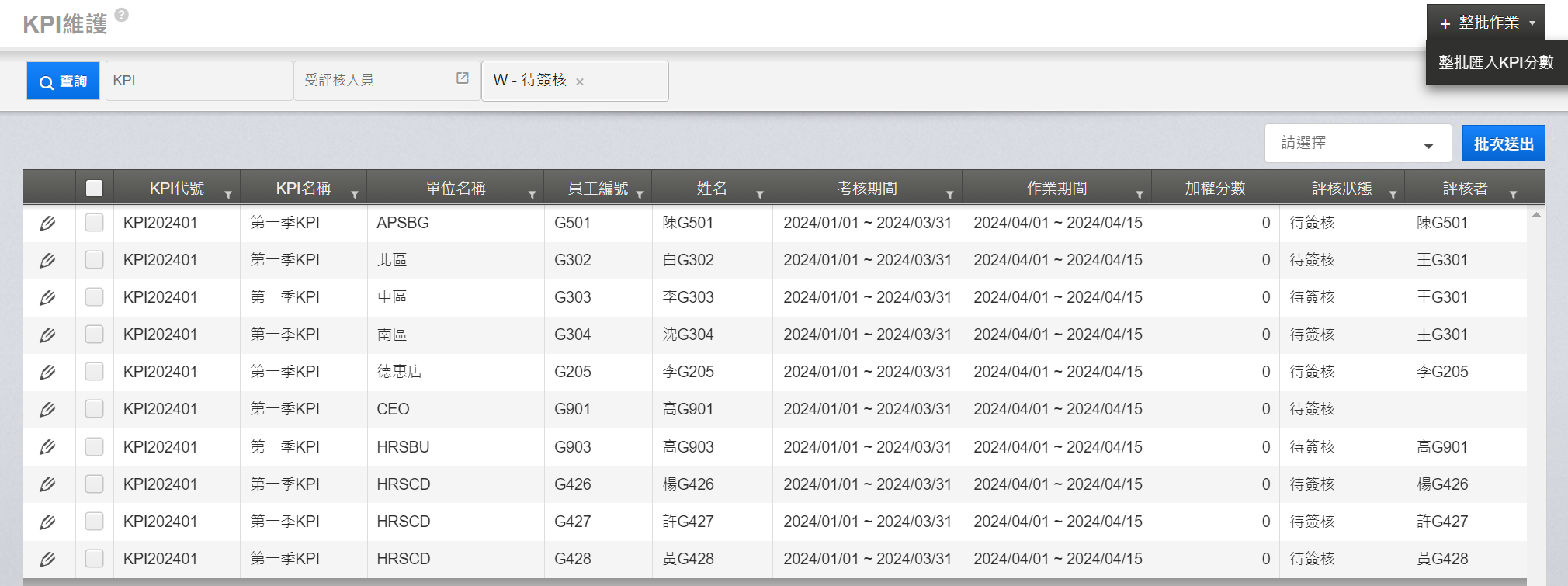This screenshot has width=1568, height=586.
Task: Click the table scrollbar up arrow
Action: point(1536,215)
